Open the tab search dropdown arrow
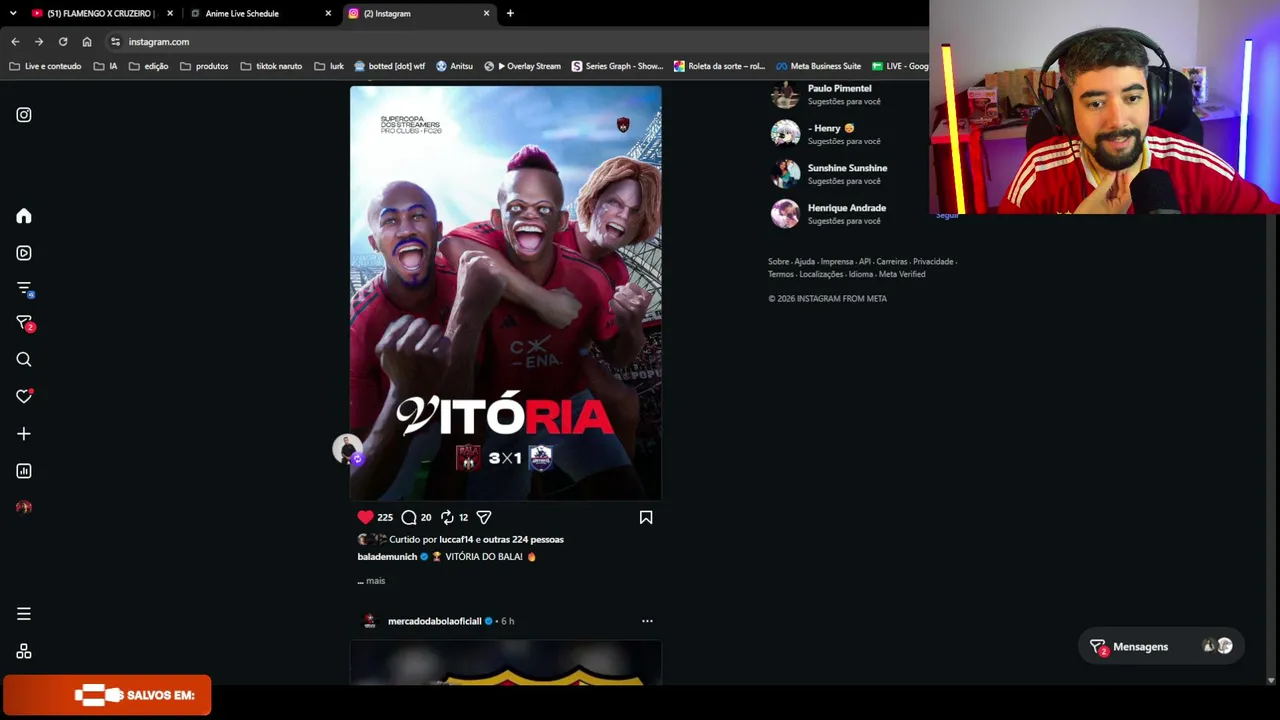This screenshot has width=1280, height=720. [13, 14]
